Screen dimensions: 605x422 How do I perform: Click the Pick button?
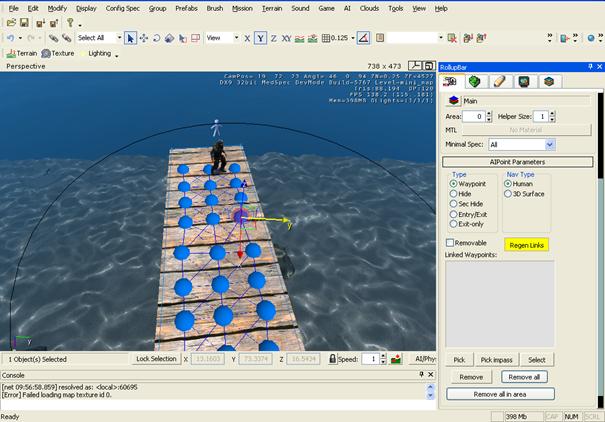459,360
